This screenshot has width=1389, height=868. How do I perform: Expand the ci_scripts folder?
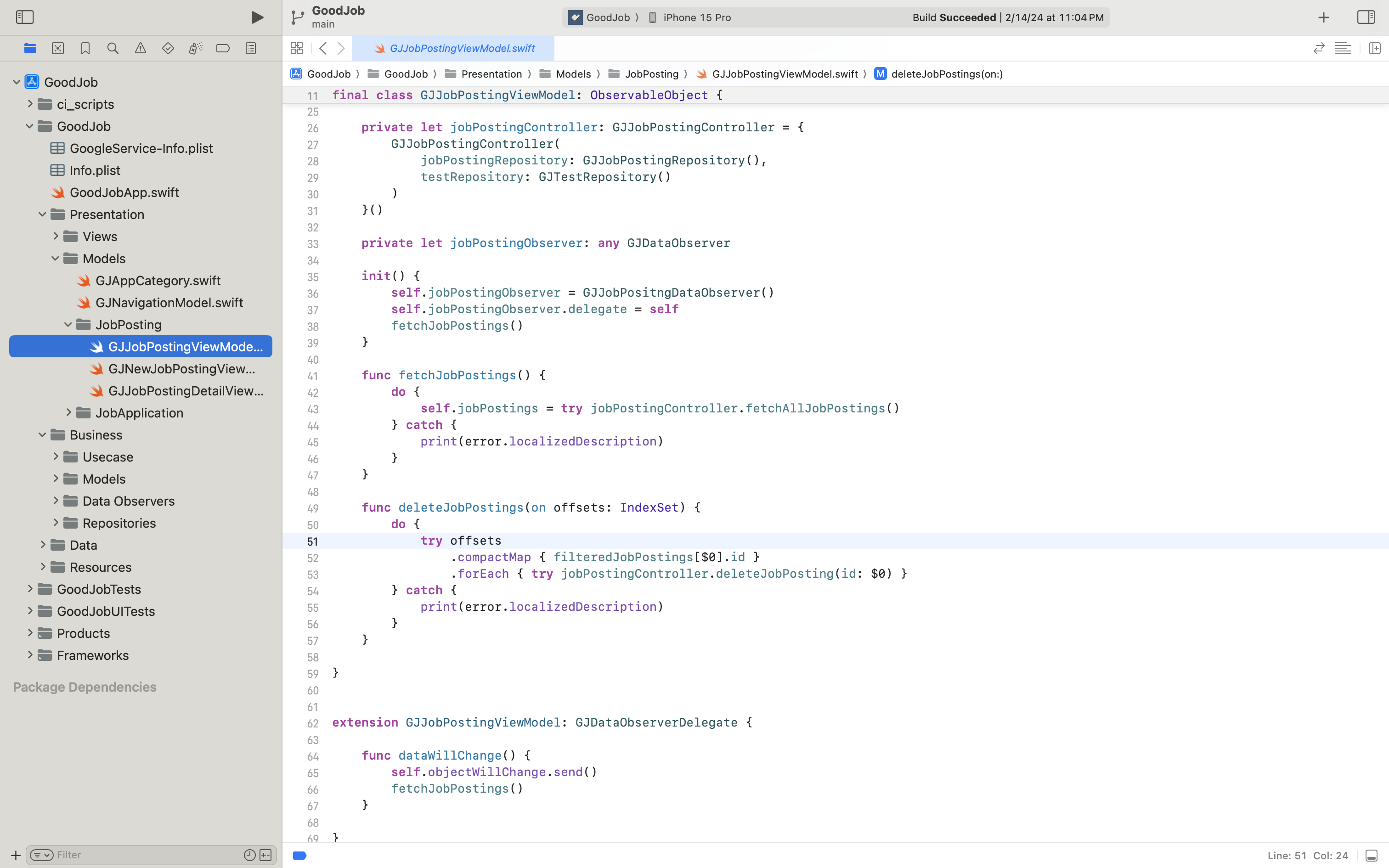click(30, 104)
